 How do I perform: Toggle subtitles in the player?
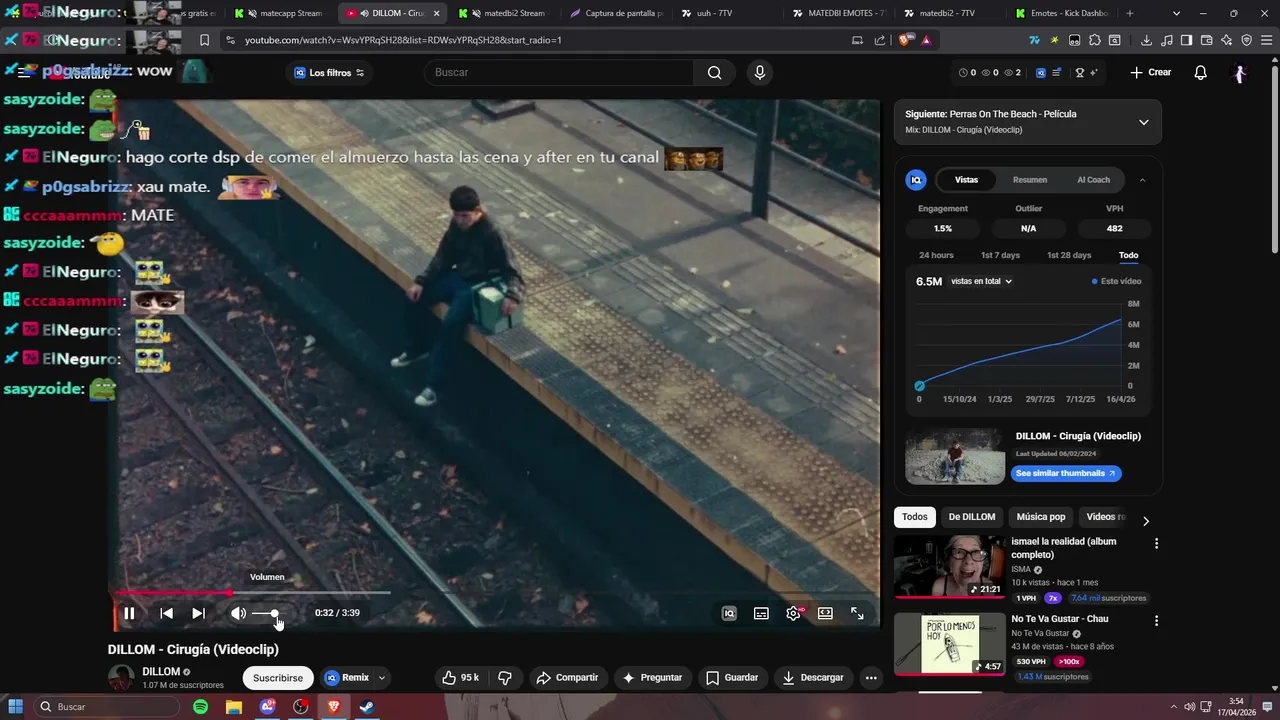click(761, 613)
